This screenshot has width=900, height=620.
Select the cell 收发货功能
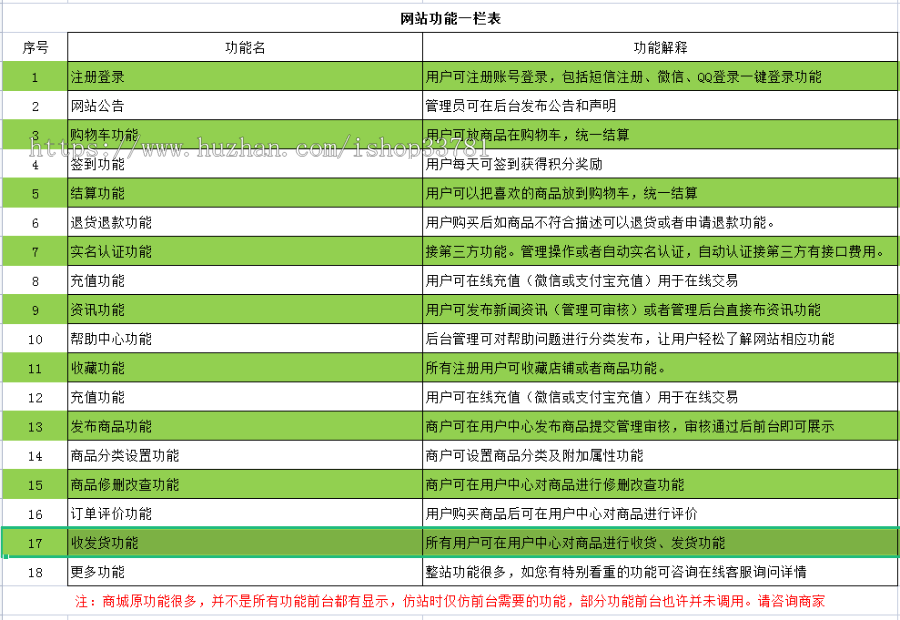tap(245, 543)
